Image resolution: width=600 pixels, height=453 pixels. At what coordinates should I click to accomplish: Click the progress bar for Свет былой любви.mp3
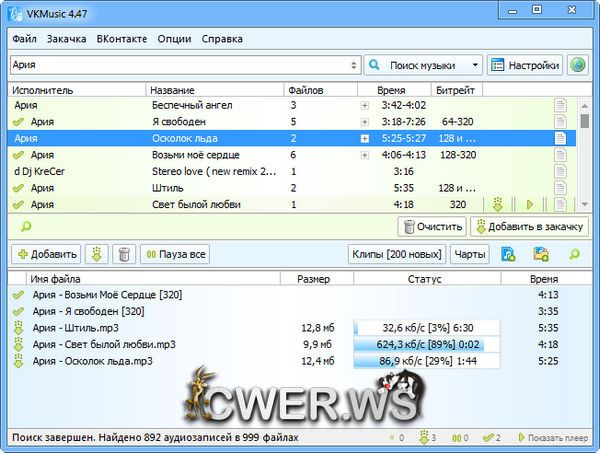426,343
